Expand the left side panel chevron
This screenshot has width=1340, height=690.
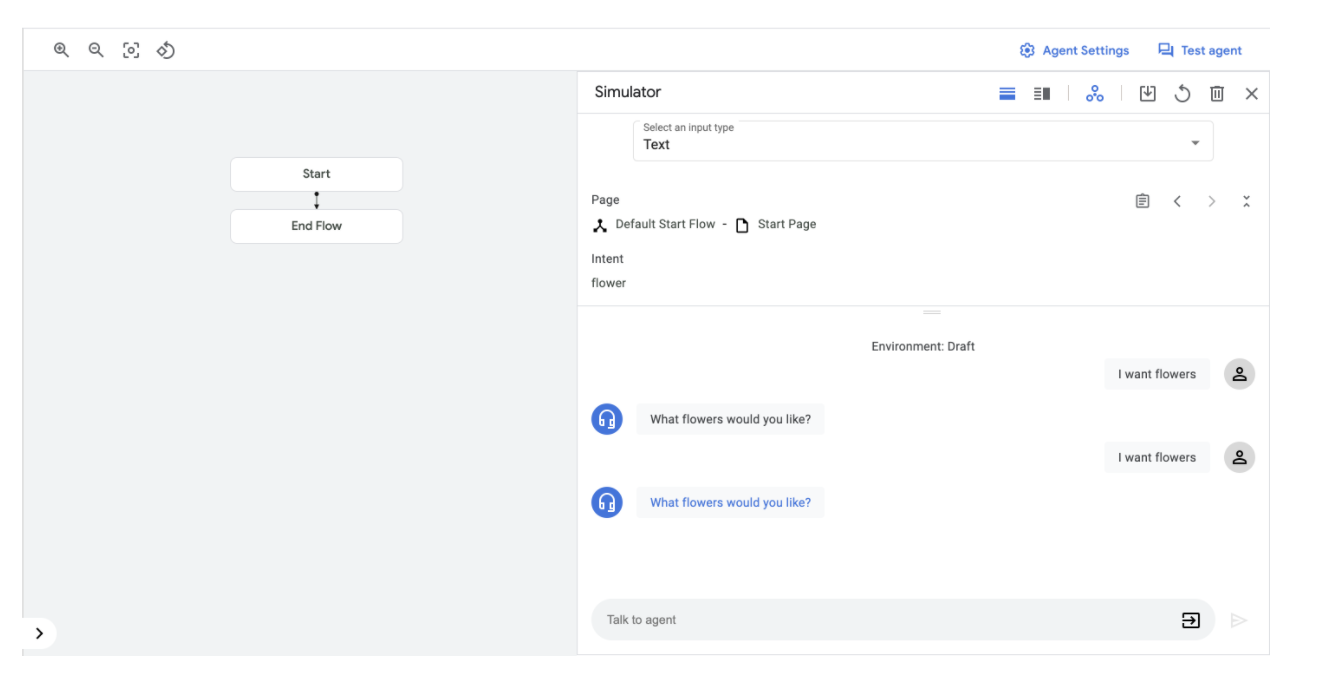point(39,633)
